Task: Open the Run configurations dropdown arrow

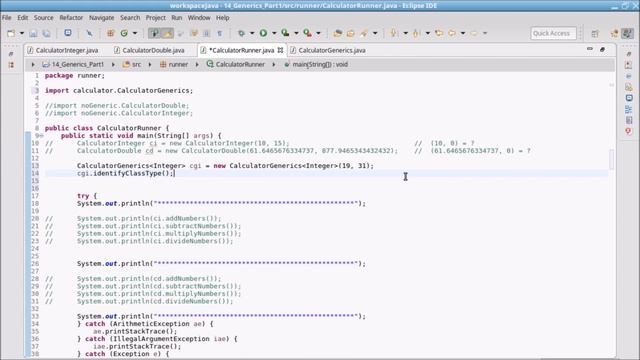Action: 274,33
